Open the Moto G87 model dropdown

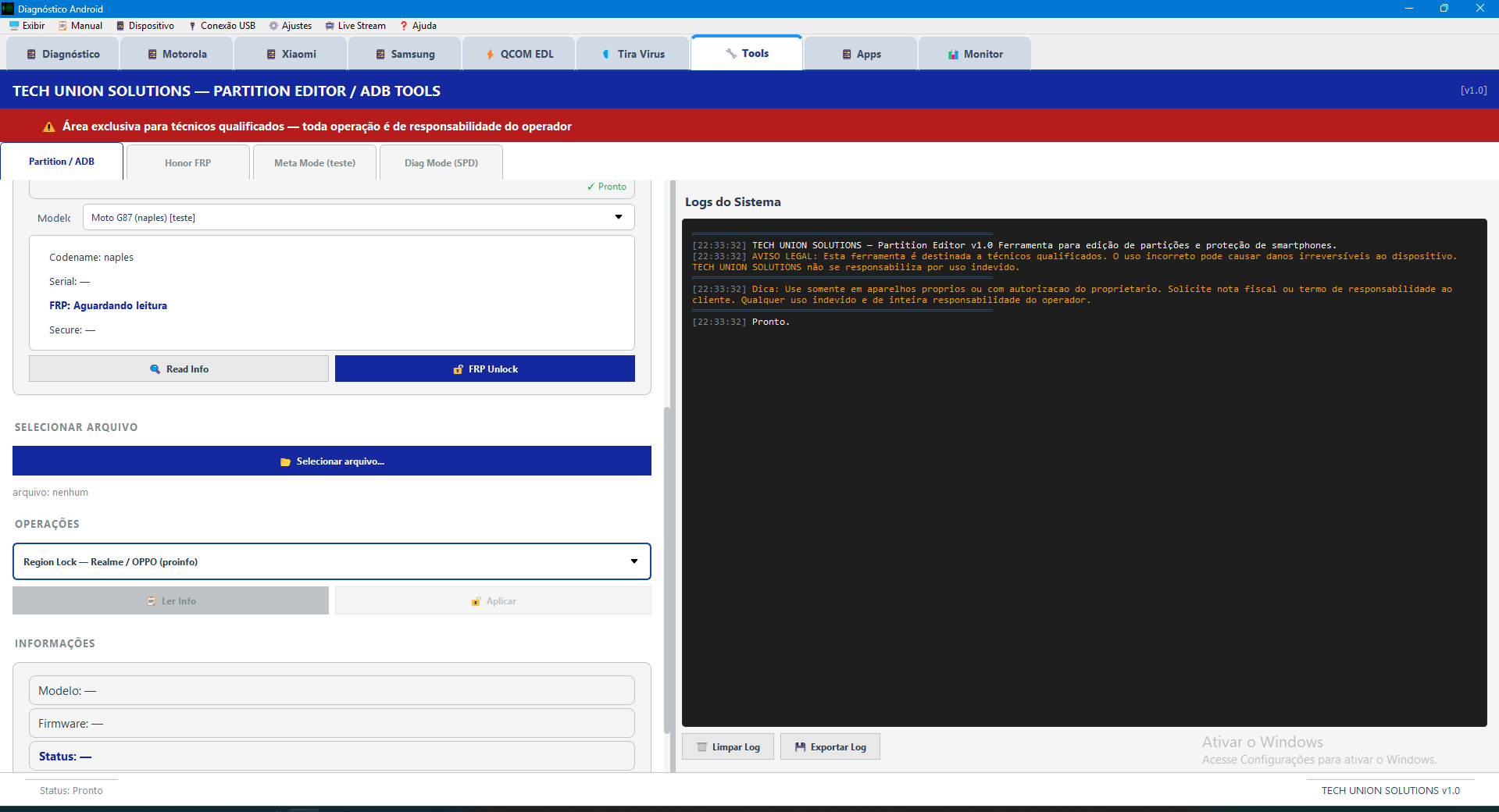359,217
